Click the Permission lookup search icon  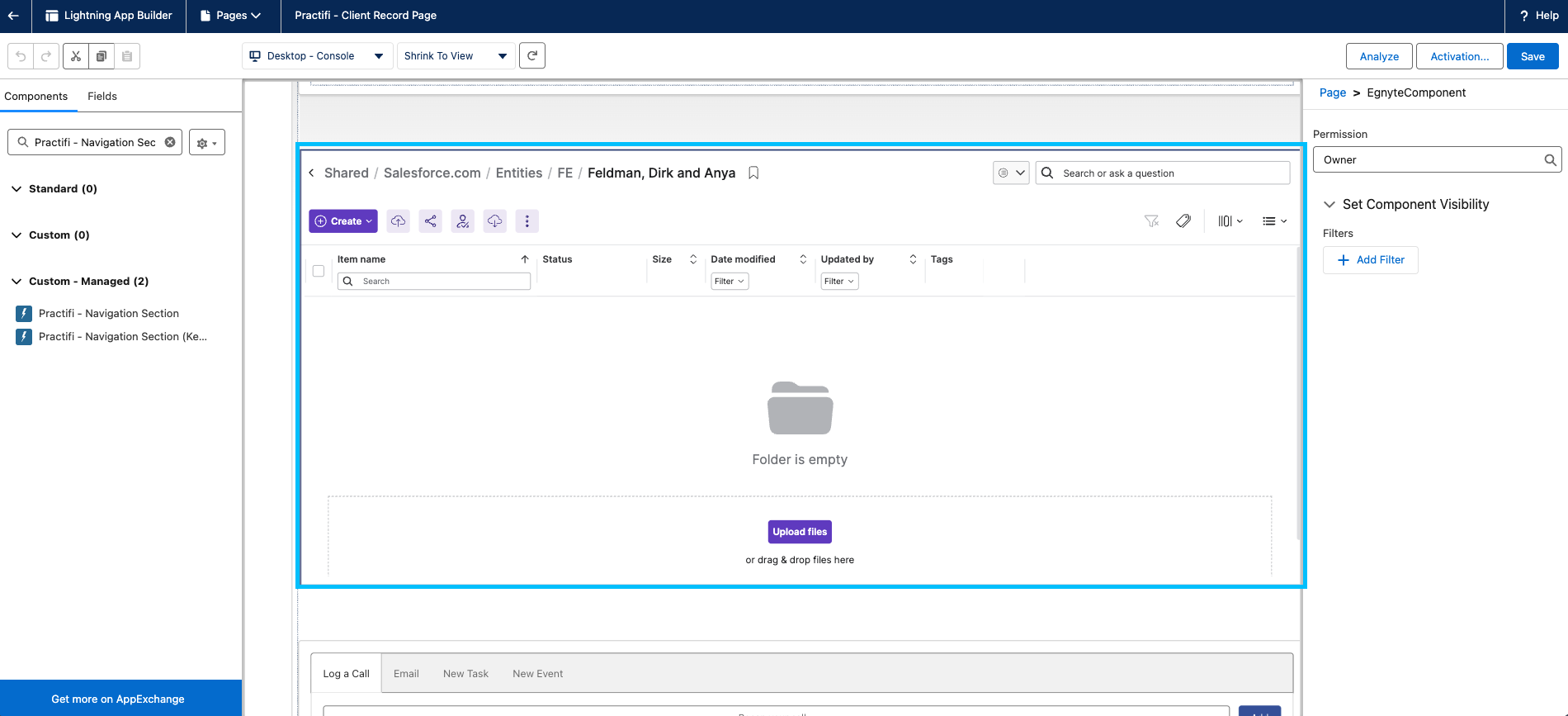pyautogui.click(x=1551, y=160)
